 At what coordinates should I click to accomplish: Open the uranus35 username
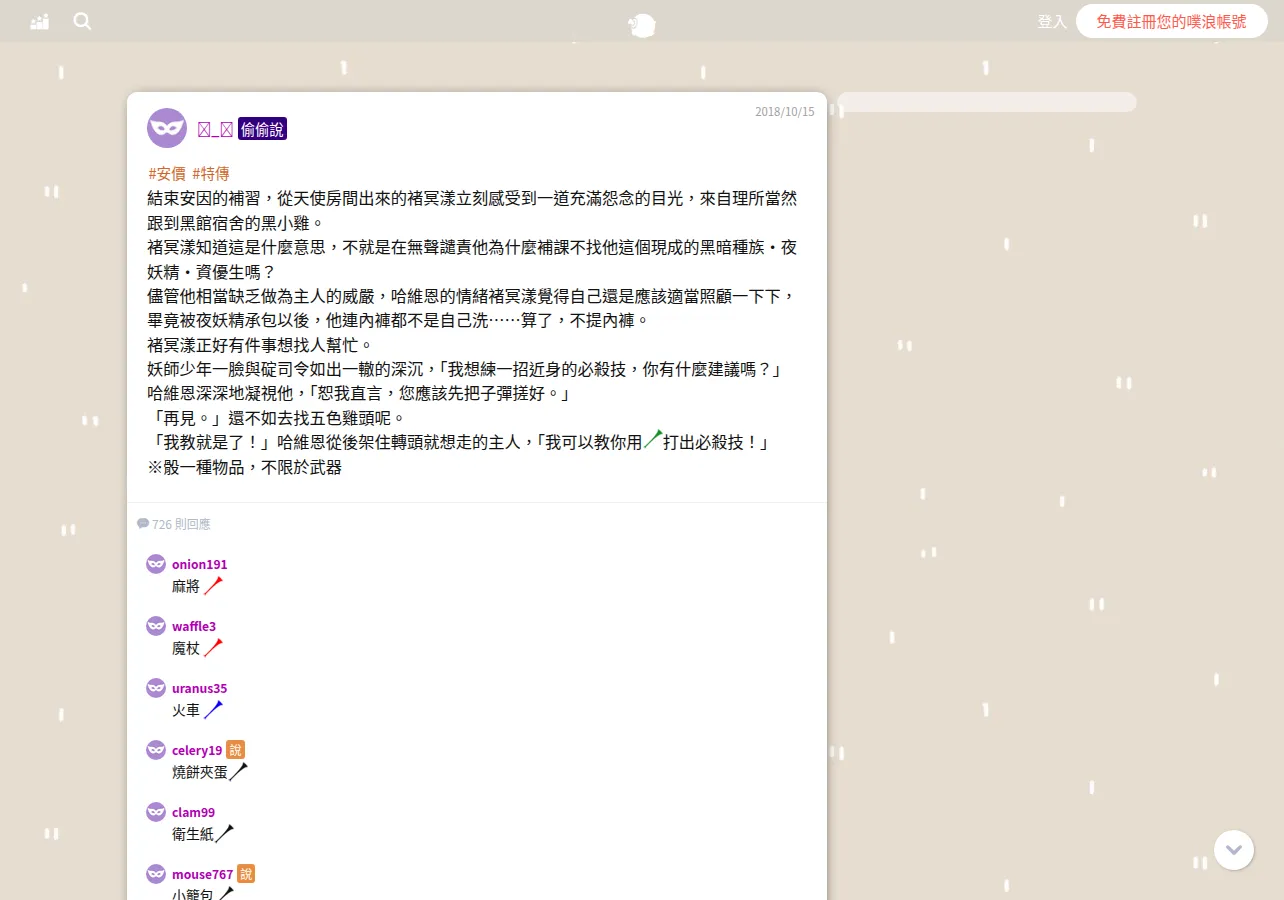[x=199, y=688]
